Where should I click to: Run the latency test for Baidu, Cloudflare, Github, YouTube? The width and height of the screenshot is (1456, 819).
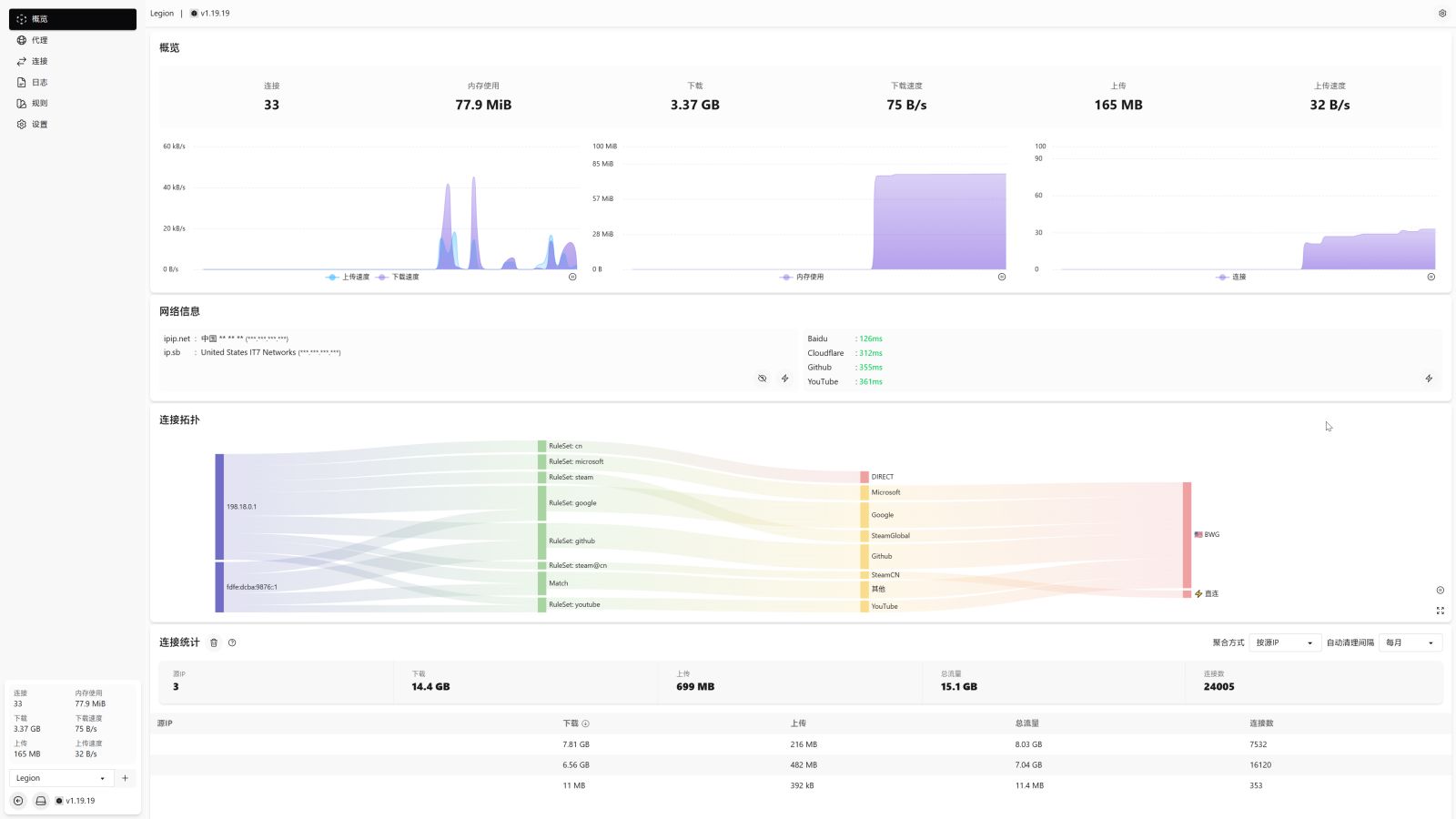[x=1429, y=379]
